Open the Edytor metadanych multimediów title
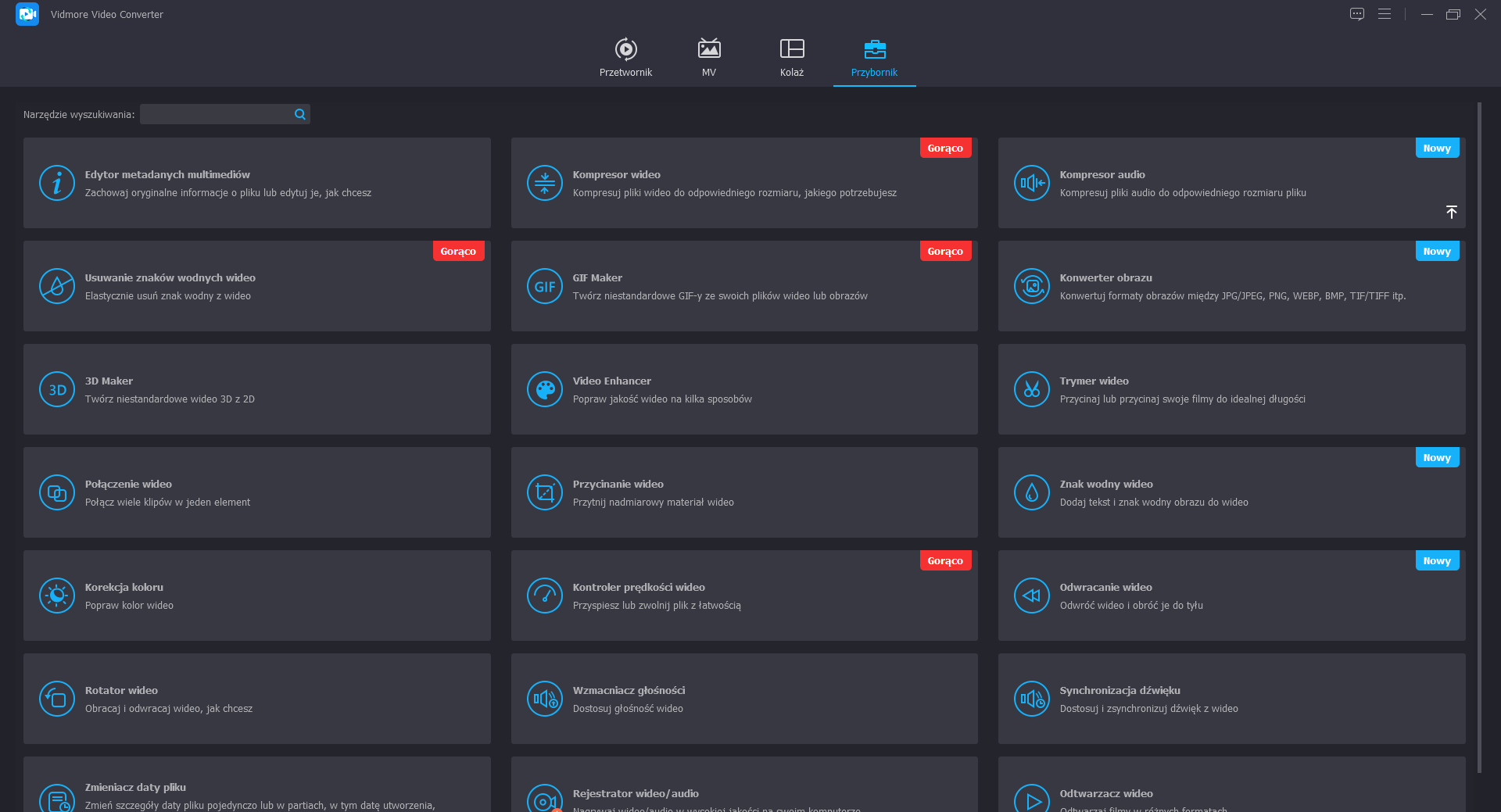 click(x=167, y=175)
